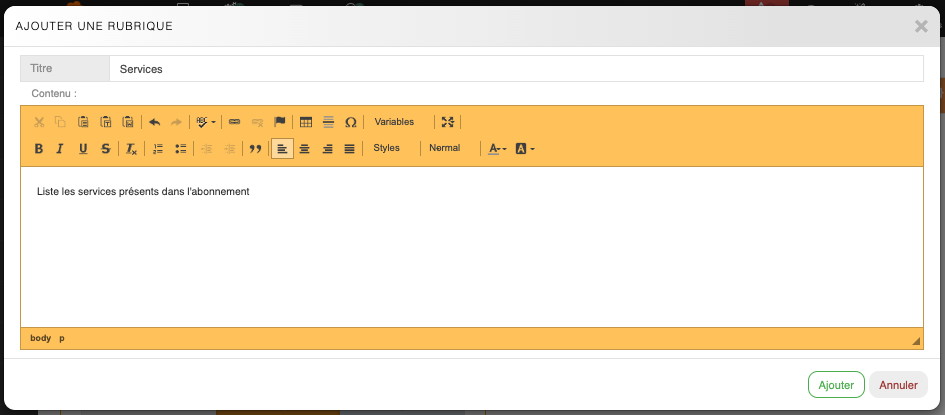This screenshot has width=945, height=415.
Task: Toggle underline formatting
Action: click(82, 149)
